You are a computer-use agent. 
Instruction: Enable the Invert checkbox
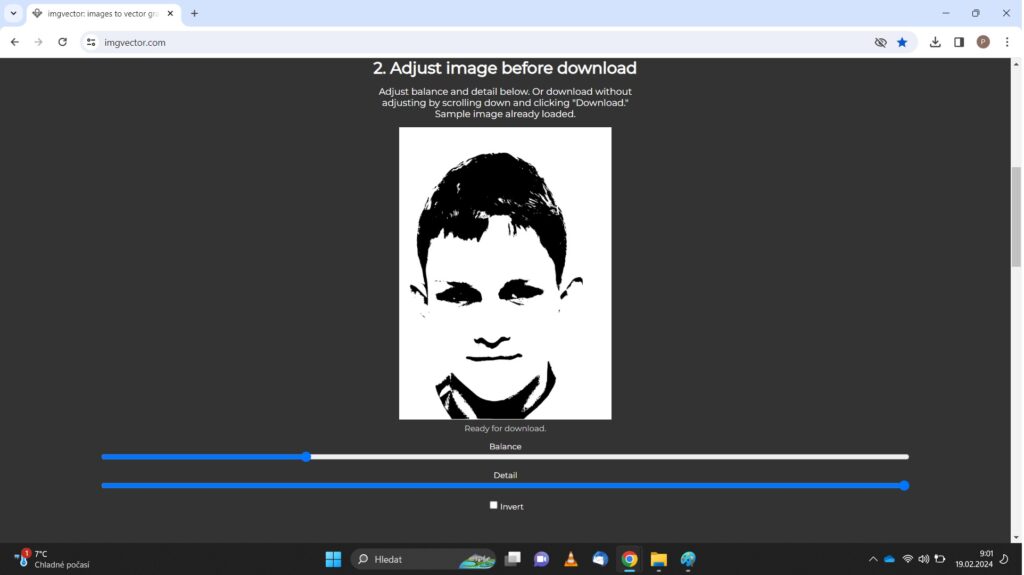[x=493, y=505]
